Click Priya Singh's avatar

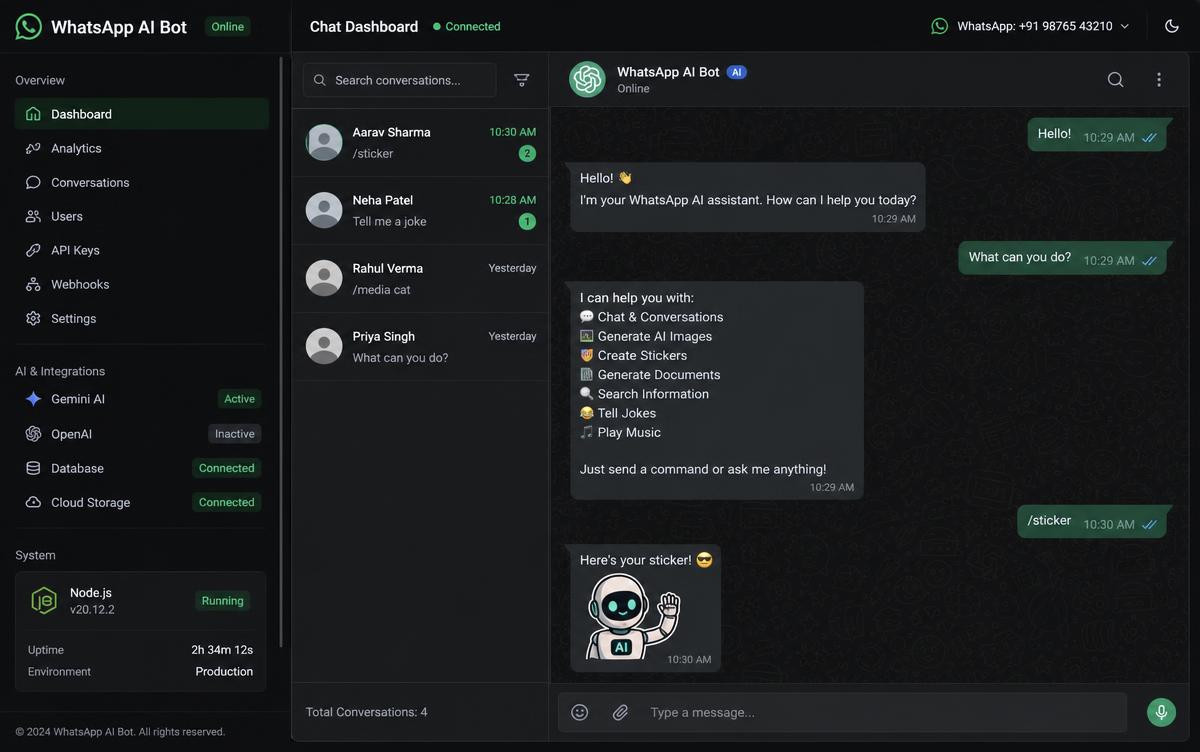pos(324,346)
